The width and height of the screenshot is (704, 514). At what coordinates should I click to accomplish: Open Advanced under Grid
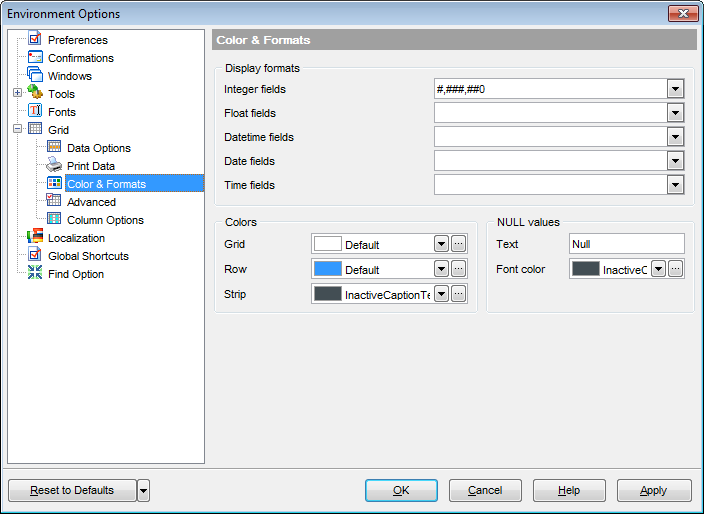click(91, 202)
